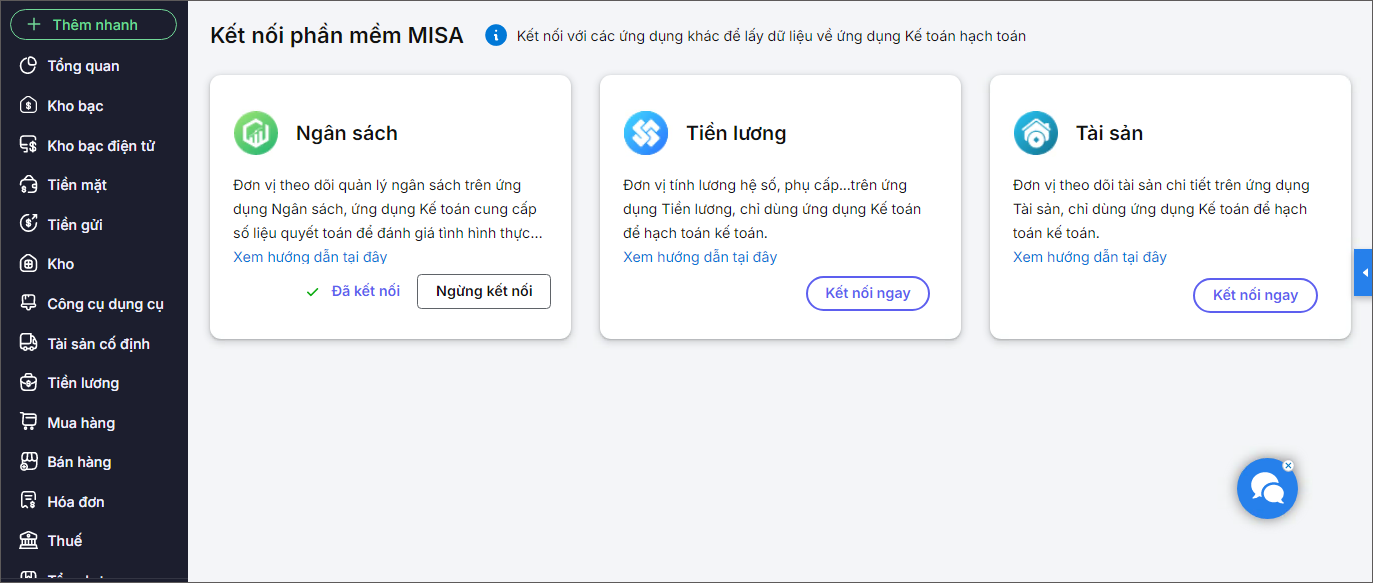
Task: Click the Tài sản app icon
Action: 1036,133
